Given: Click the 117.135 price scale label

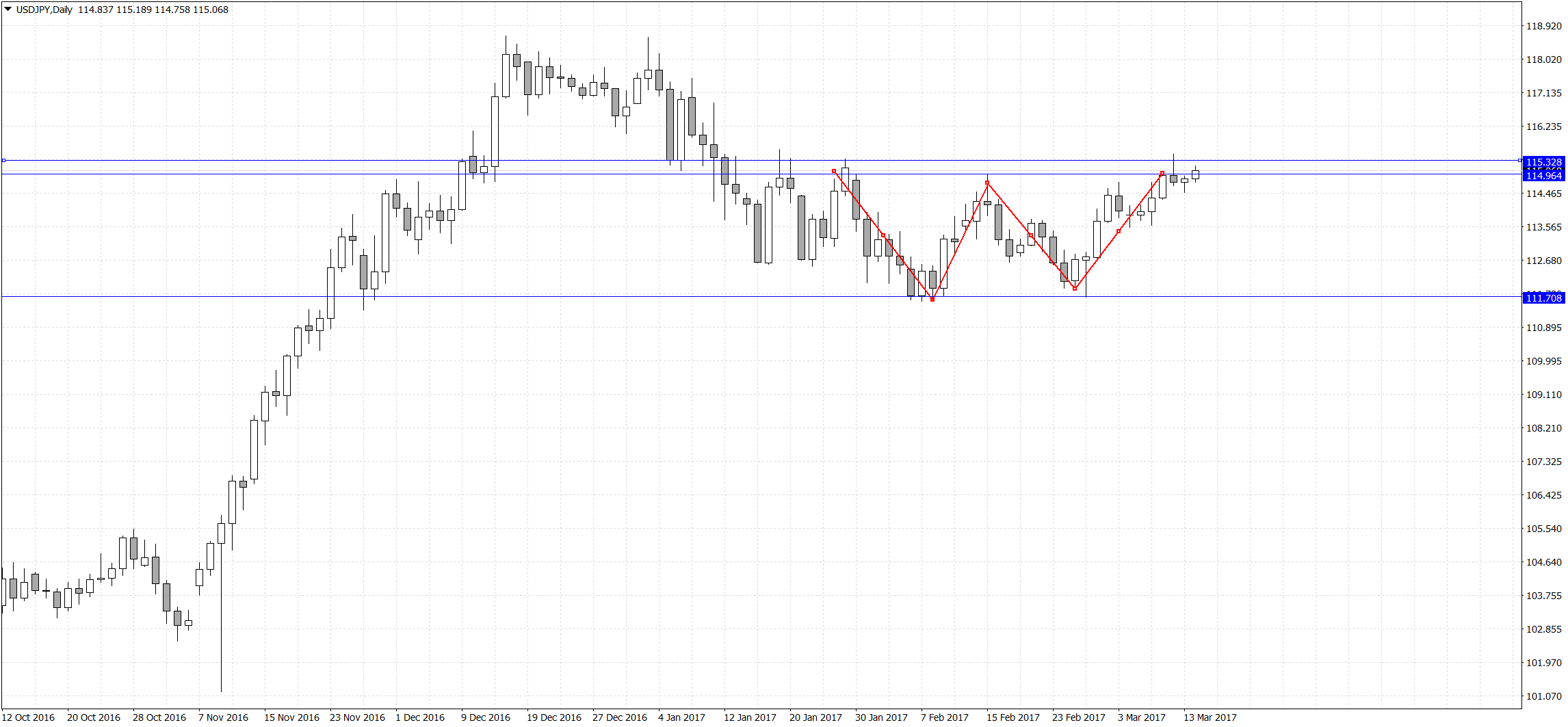Looking at the screenshot, I should click(1544, 93).
